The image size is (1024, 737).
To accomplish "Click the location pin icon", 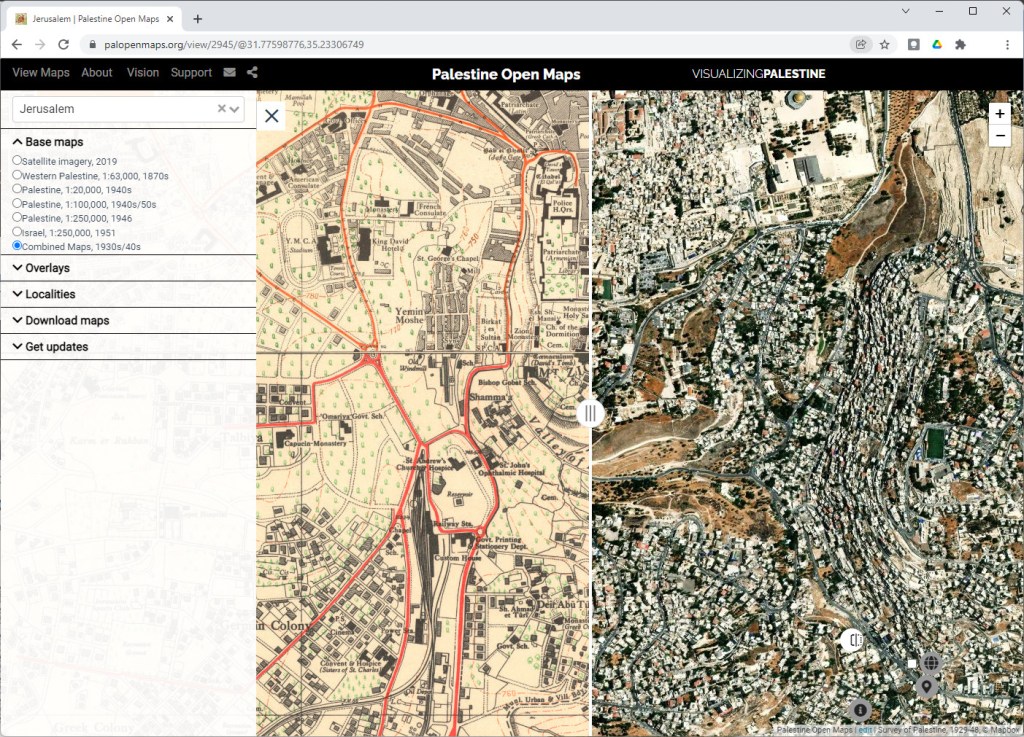I will (927, 686).
